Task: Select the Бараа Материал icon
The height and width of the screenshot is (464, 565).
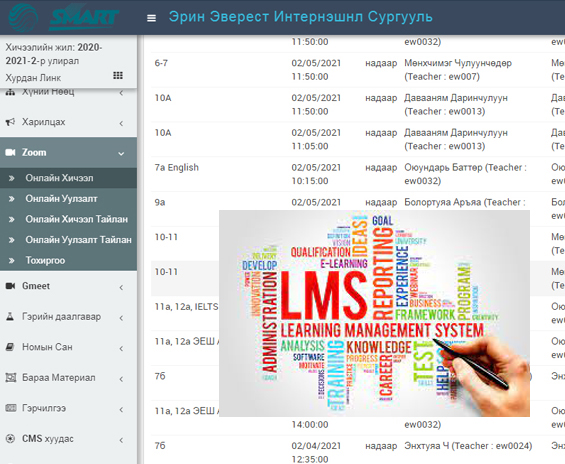Action: click(x=11, y=378)
